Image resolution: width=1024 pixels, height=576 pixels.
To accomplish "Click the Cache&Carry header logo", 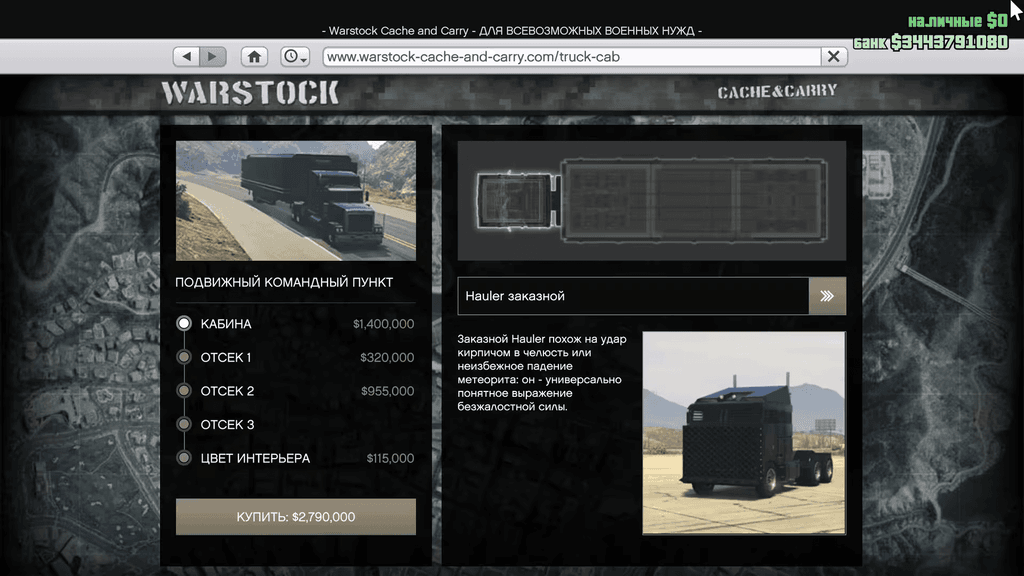I will click(777, 91).
